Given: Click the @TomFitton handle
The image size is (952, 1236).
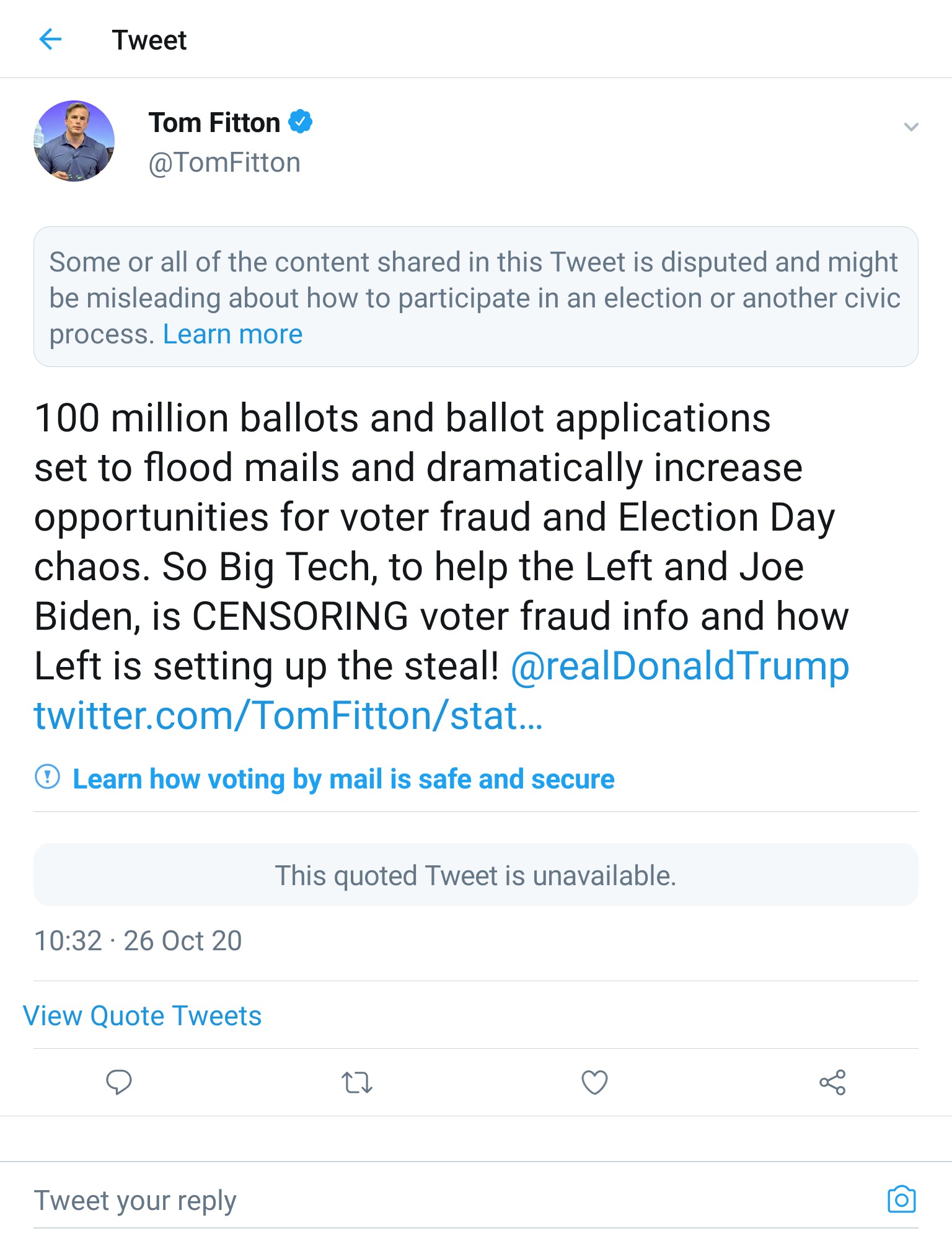Looking at the screenshot, I should 224,163.
